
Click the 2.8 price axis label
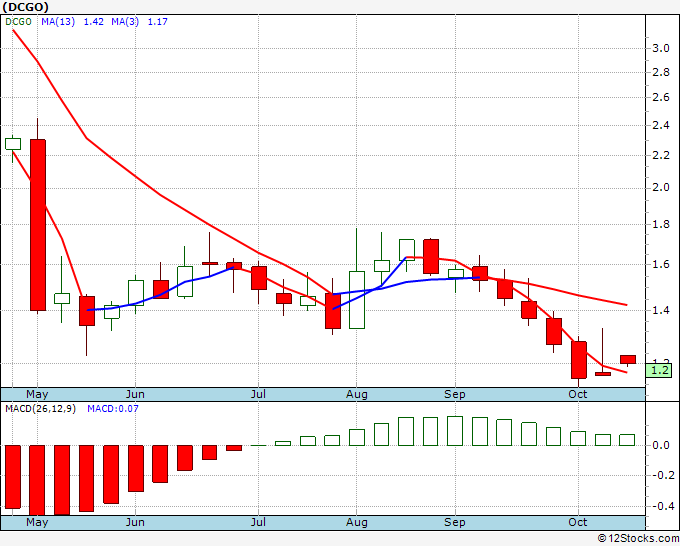[661, 72]
